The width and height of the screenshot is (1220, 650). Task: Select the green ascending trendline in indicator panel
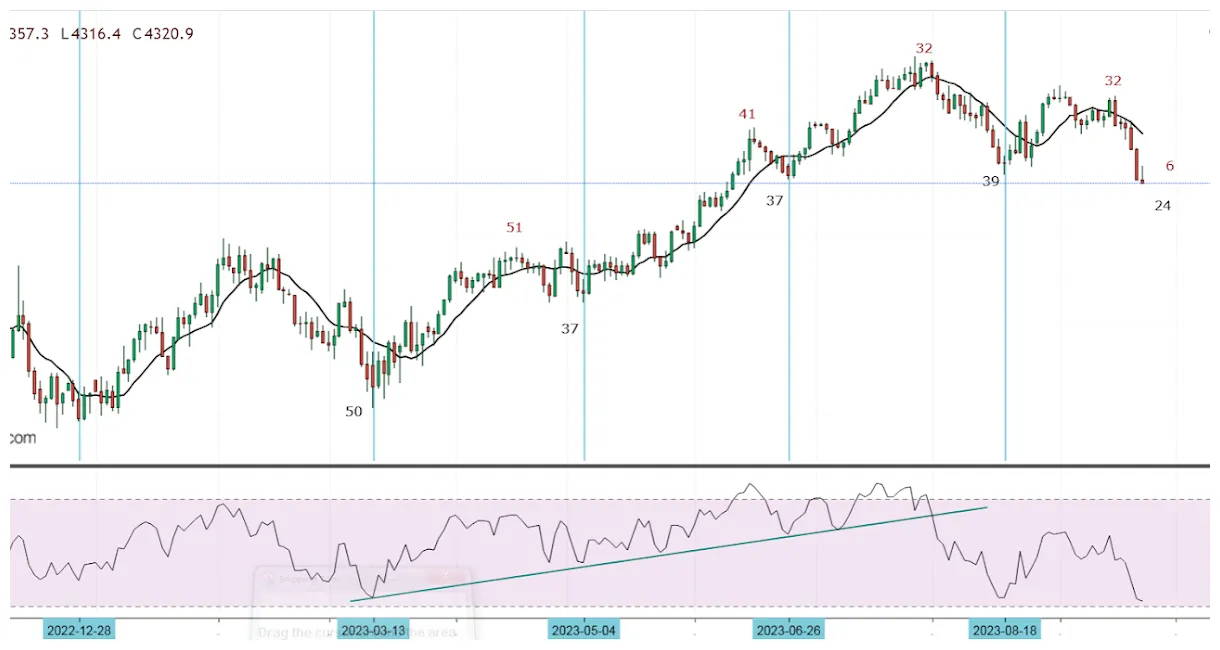670,556
